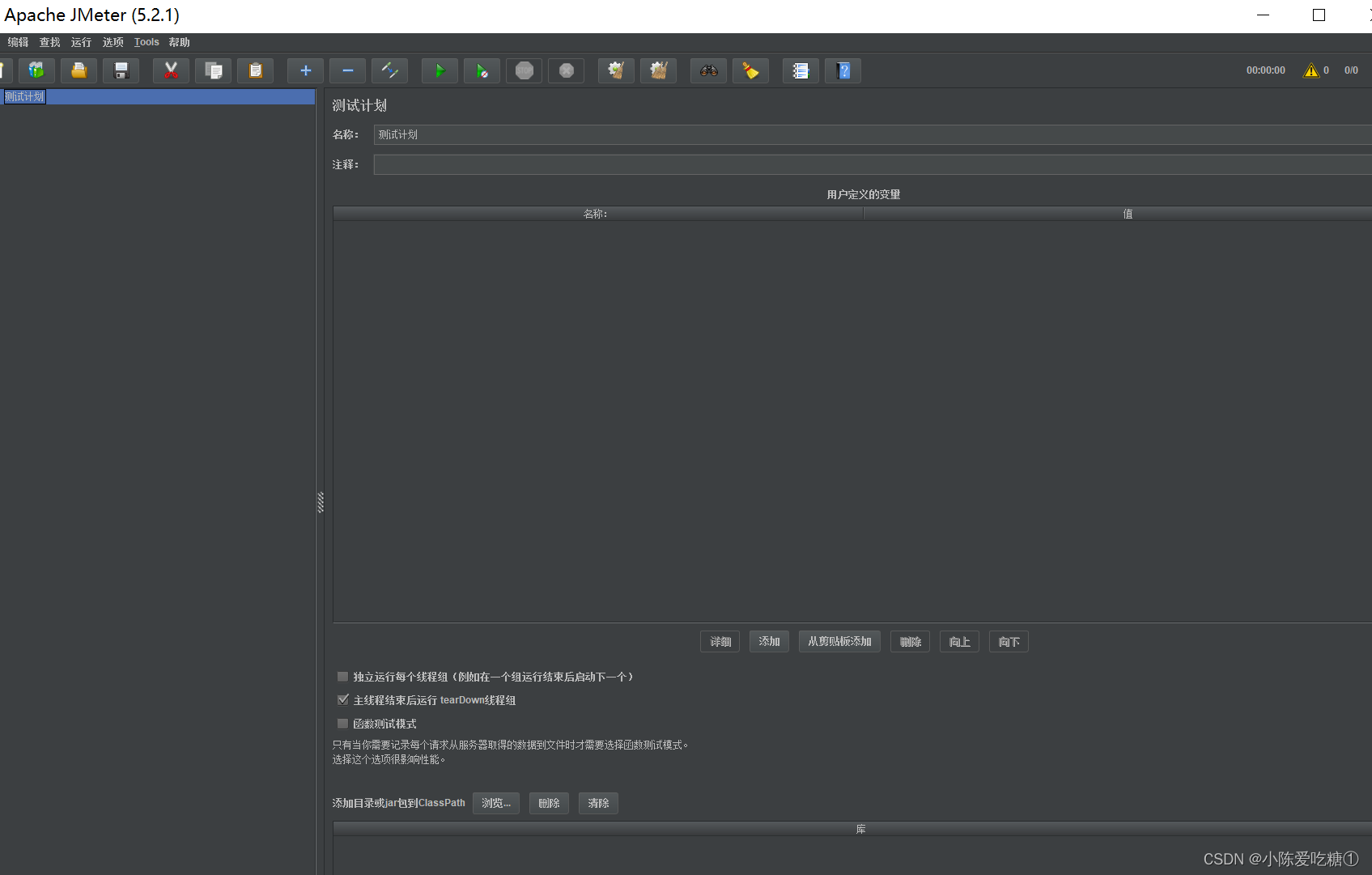Clear results with single broom icon
The height and width of the screenshot is (875, 1372).
coord(616,71)
